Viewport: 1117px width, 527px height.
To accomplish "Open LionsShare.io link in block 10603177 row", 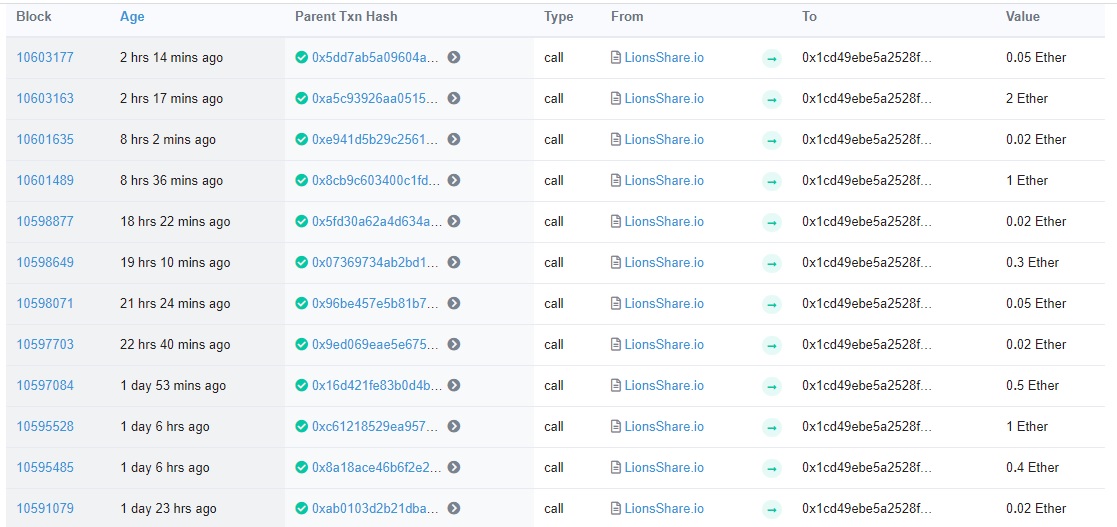I will point(664,58).
